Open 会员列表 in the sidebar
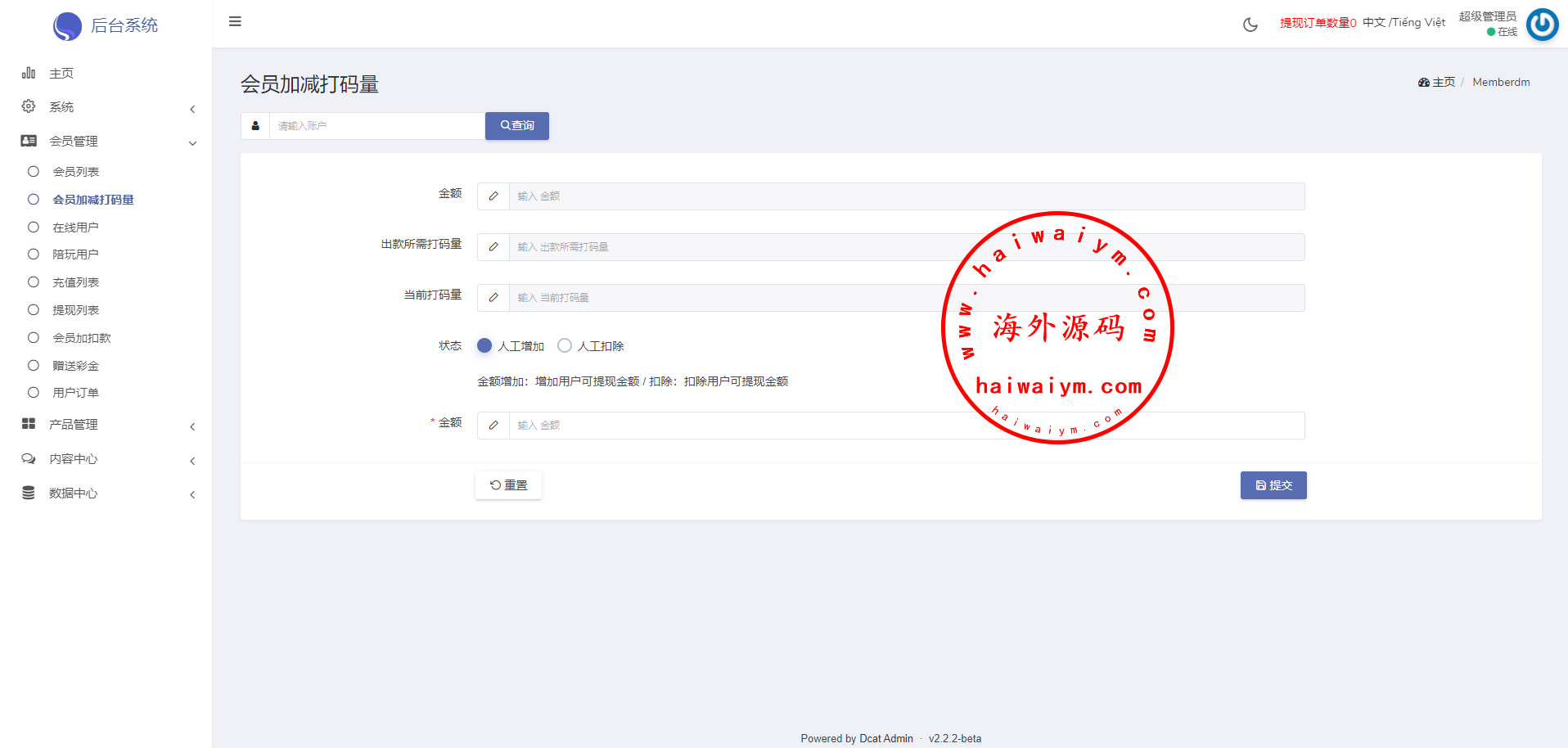1568x748 pixels. click(76, 172)
